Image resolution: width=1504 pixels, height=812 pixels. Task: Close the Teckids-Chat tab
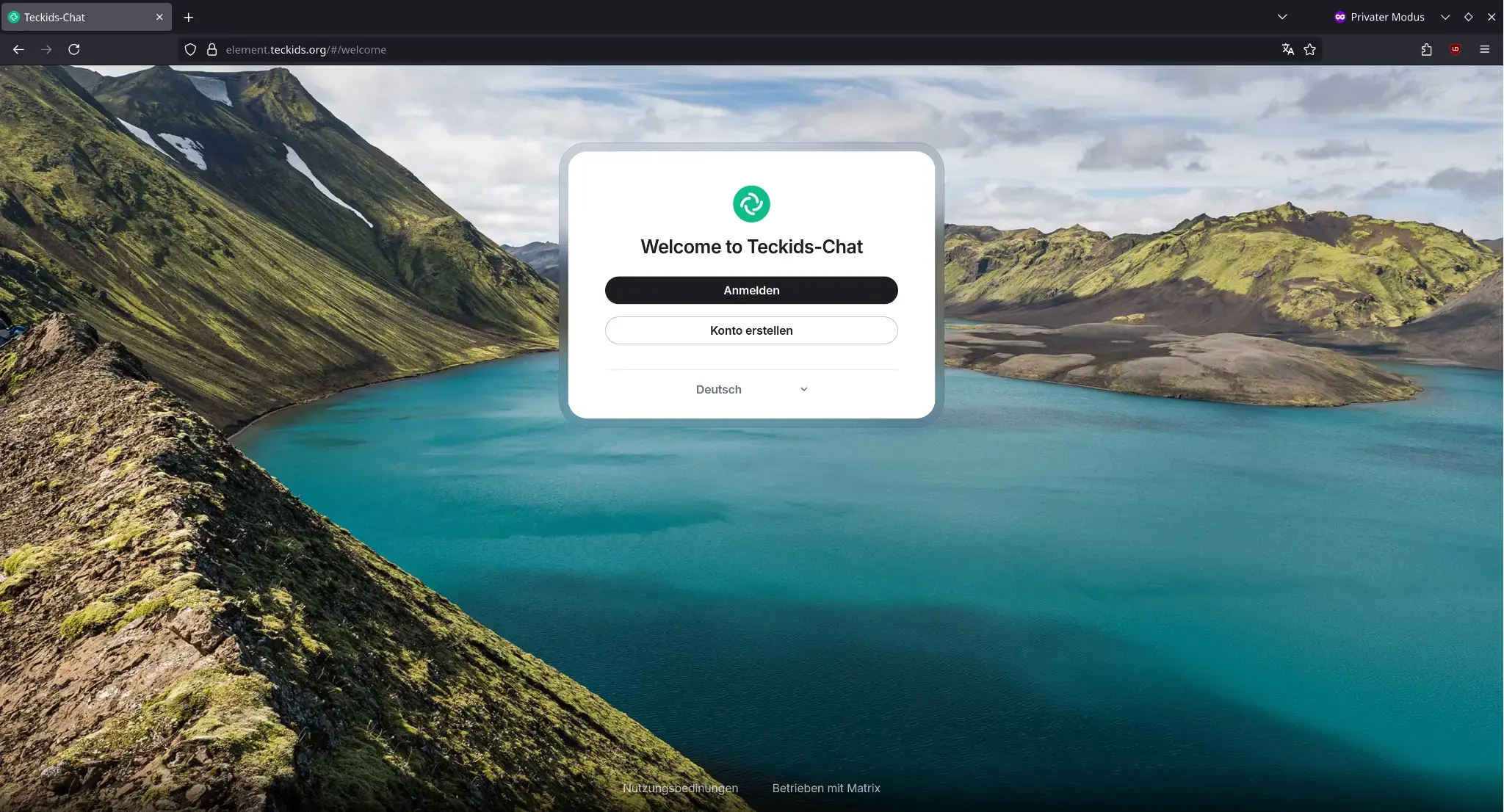tap(159, 17)
